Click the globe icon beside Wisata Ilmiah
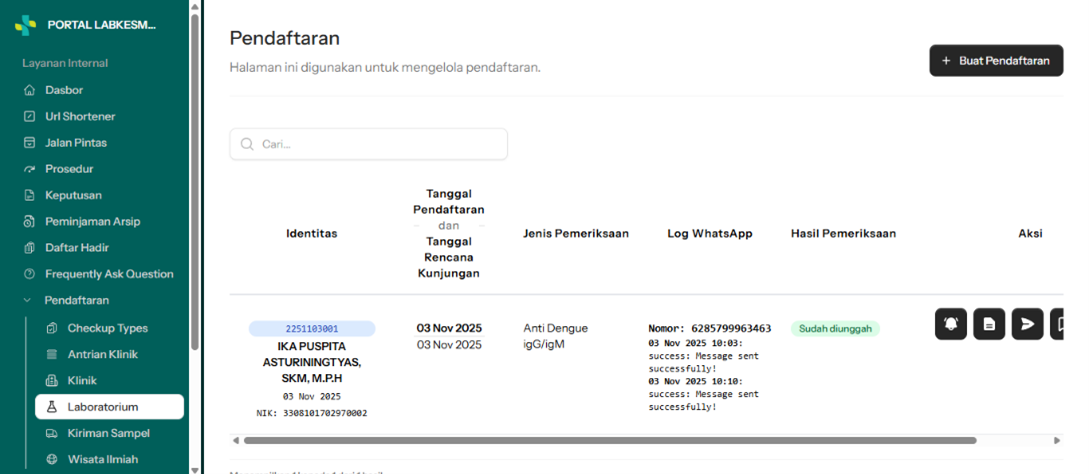The width and height of the screenshot is (1089, 474). 51,459
